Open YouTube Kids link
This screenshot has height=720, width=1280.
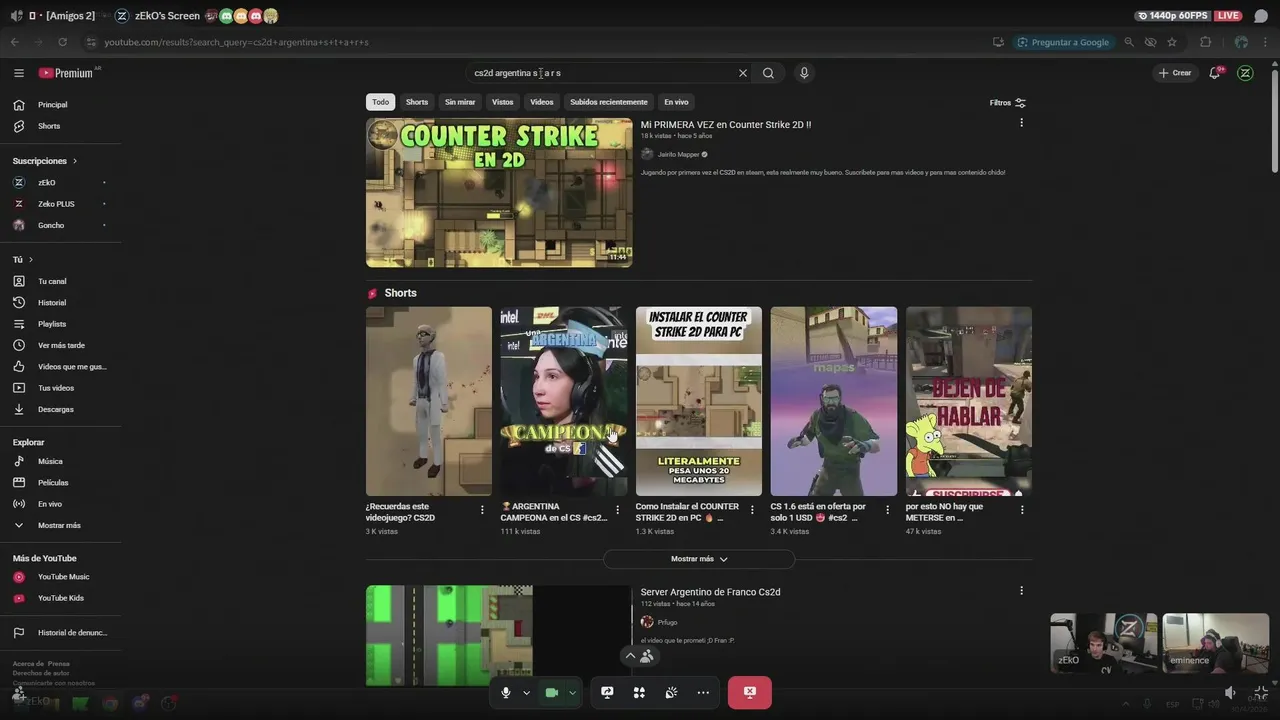point(60,598)
